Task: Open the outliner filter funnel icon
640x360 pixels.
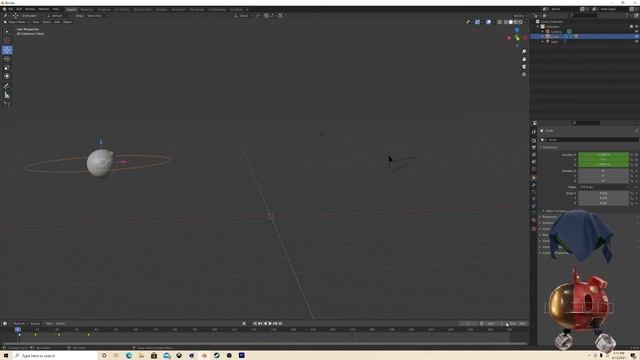Action: point(627,16)
